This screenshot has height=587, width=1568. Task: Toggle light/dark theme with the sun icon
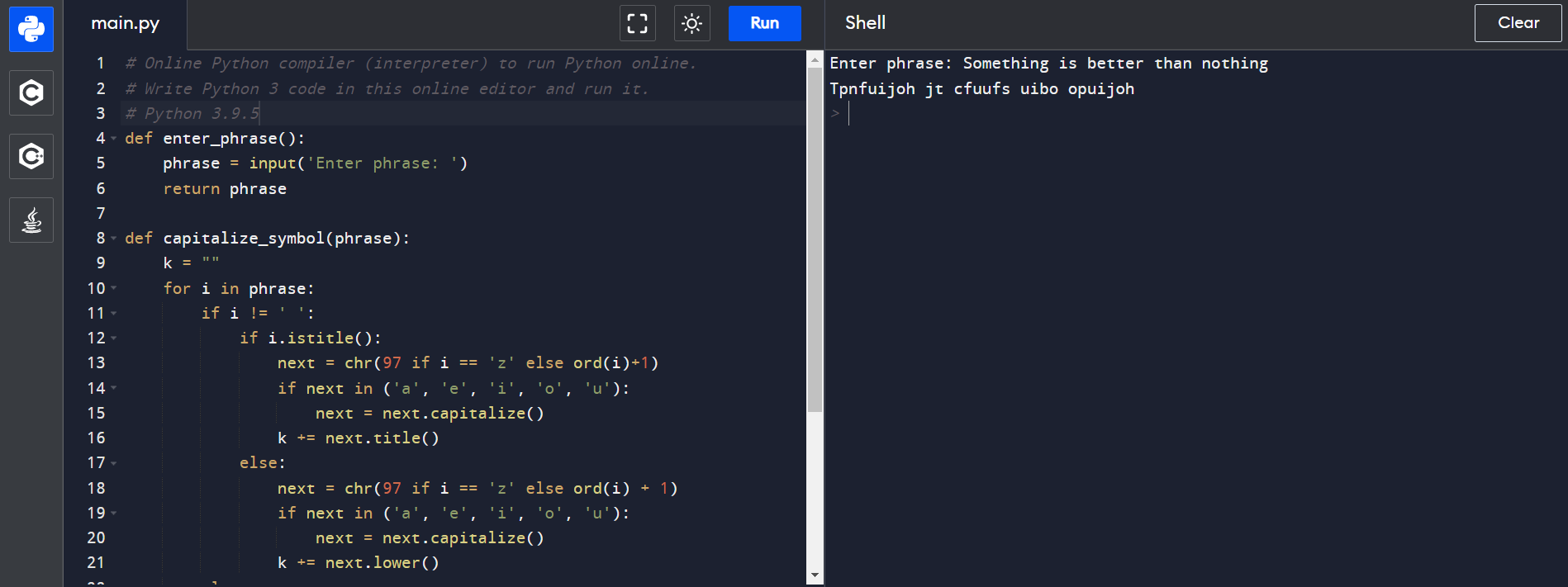[691, 23]
